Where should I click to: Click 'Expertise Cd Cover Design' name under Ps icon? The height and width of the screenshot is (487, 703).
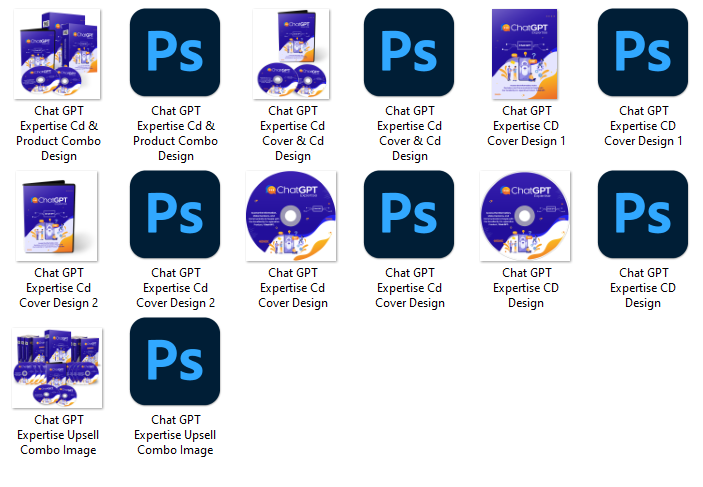pos(410,288)
